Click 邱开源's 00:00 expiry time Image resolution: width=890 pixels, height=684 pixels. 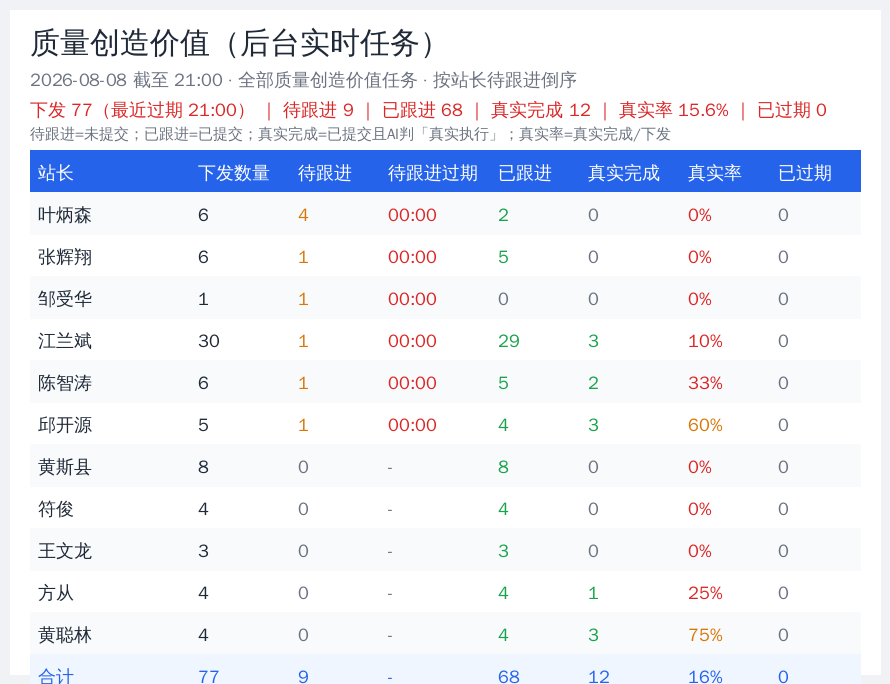(x=412, y=425)
